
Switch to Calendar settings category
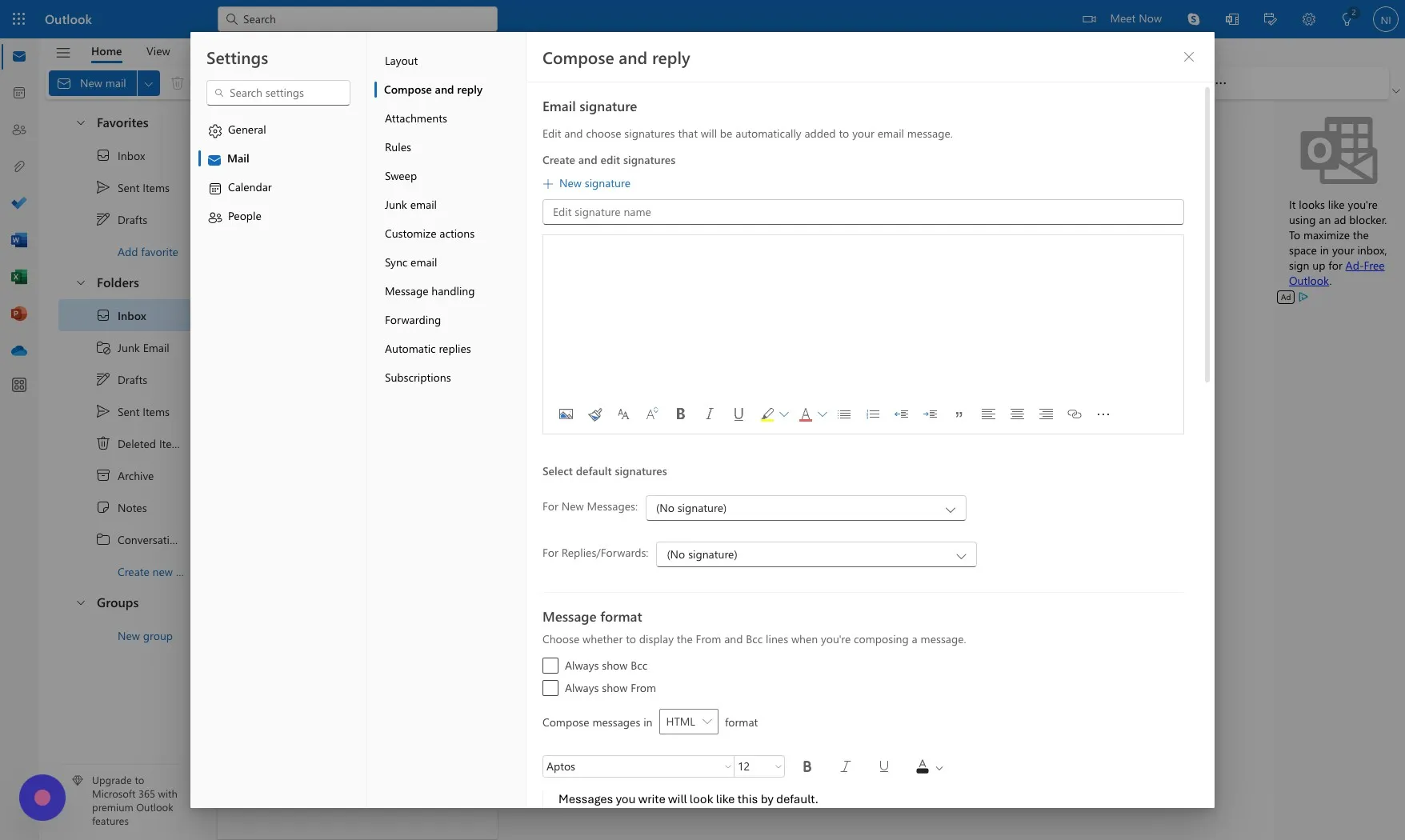tap(250, 187)
